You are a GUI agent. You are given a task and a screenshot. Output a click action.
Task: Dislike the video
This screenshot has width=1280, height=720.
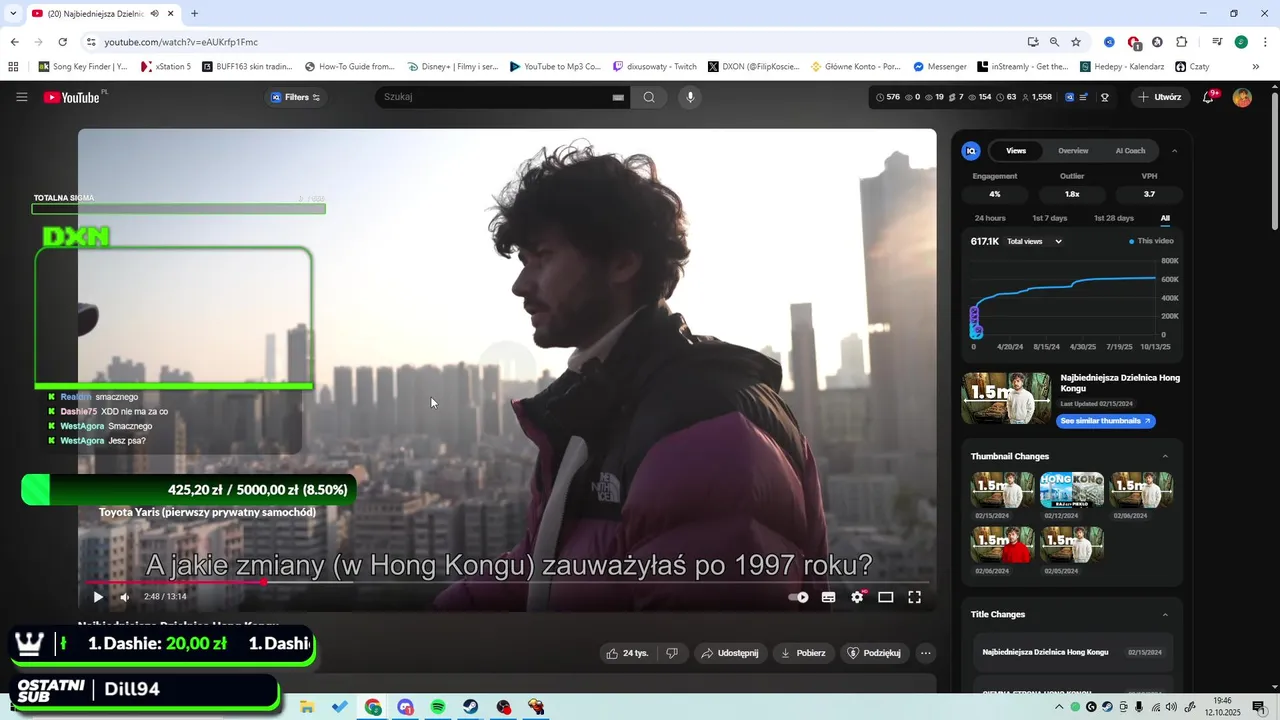(x=672, y=653)
